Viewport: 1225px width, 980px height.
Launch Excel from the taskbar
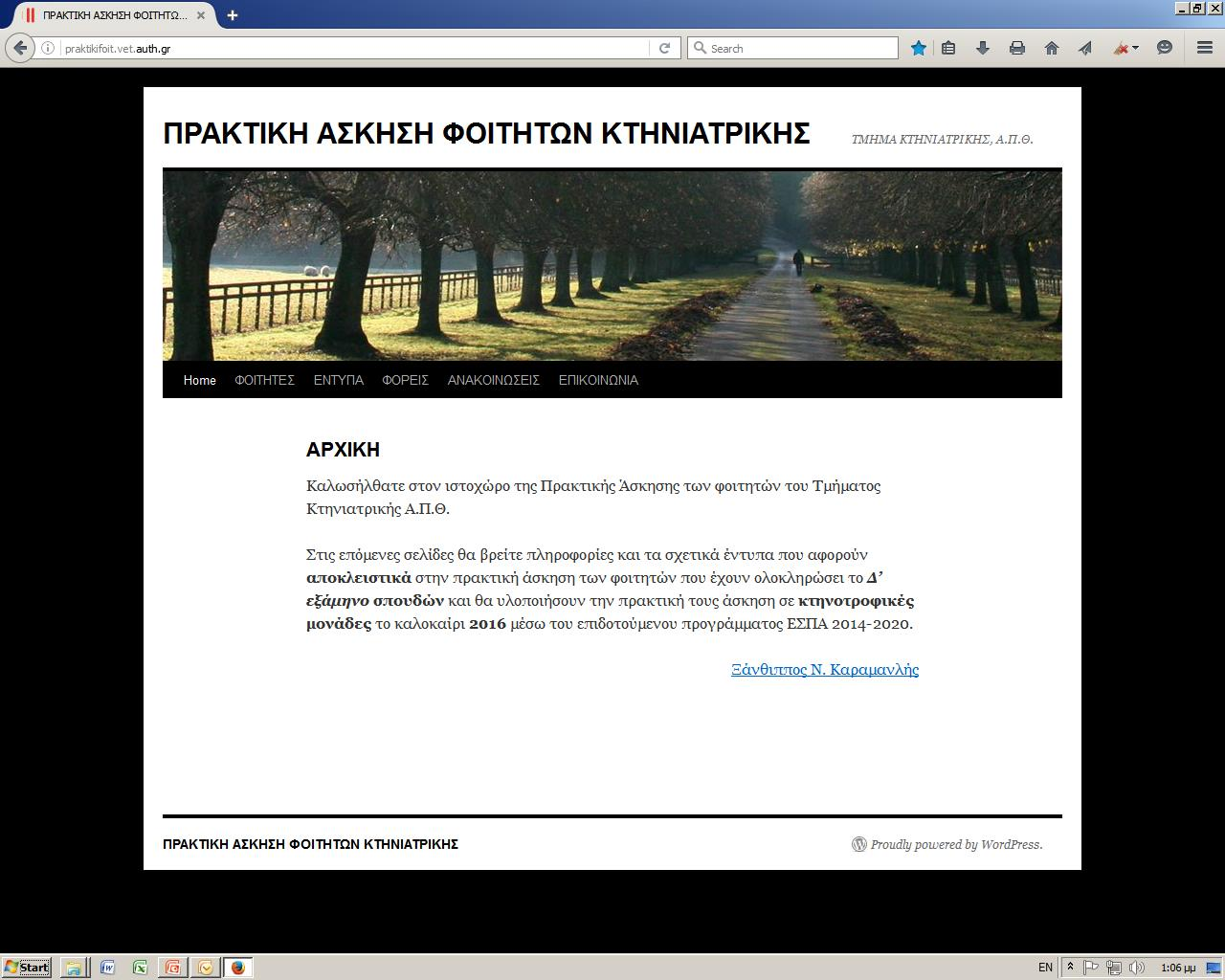pos(140,967)
